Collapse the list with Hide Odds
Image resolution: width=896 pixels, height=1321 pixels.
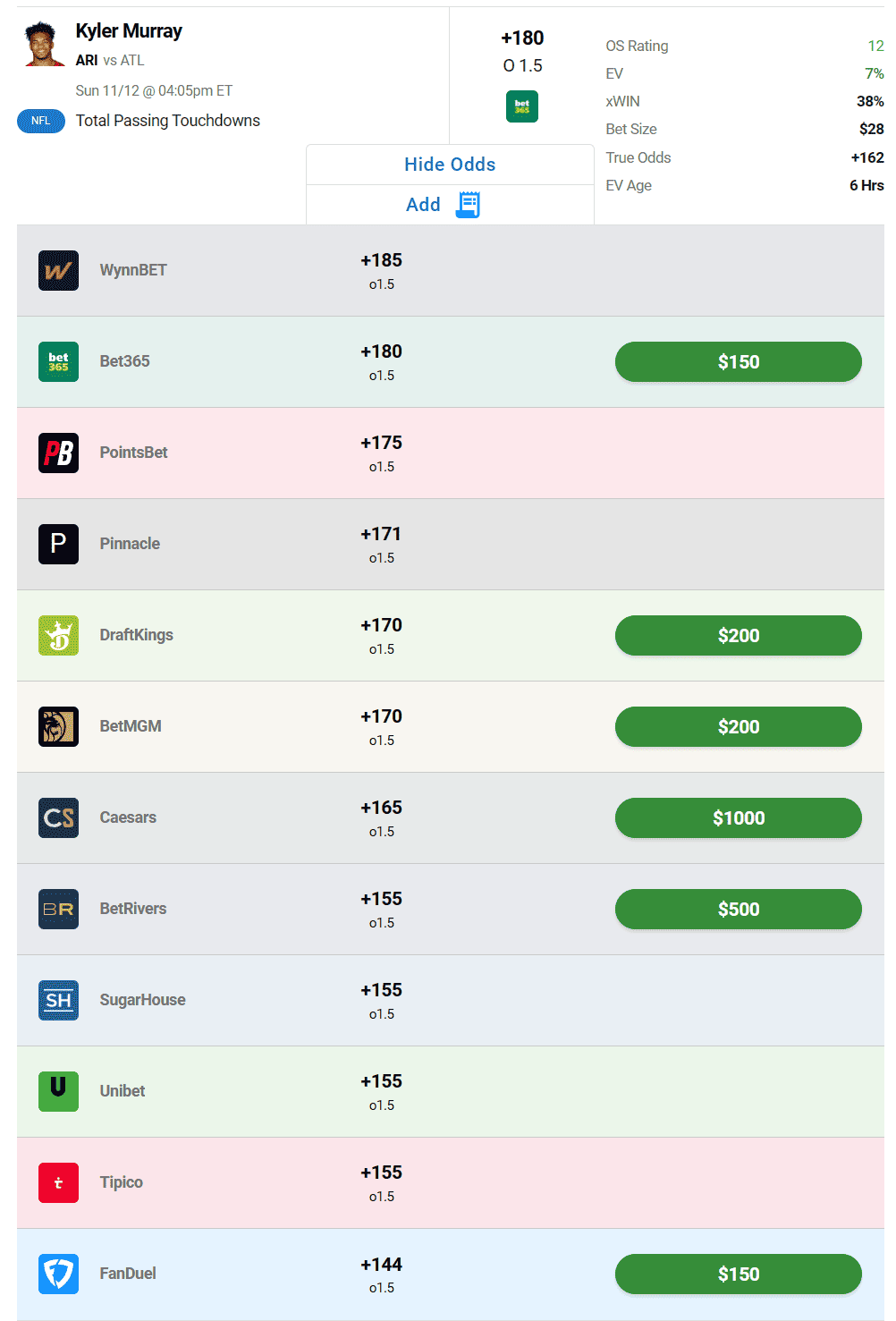click(x=450, y=165)
